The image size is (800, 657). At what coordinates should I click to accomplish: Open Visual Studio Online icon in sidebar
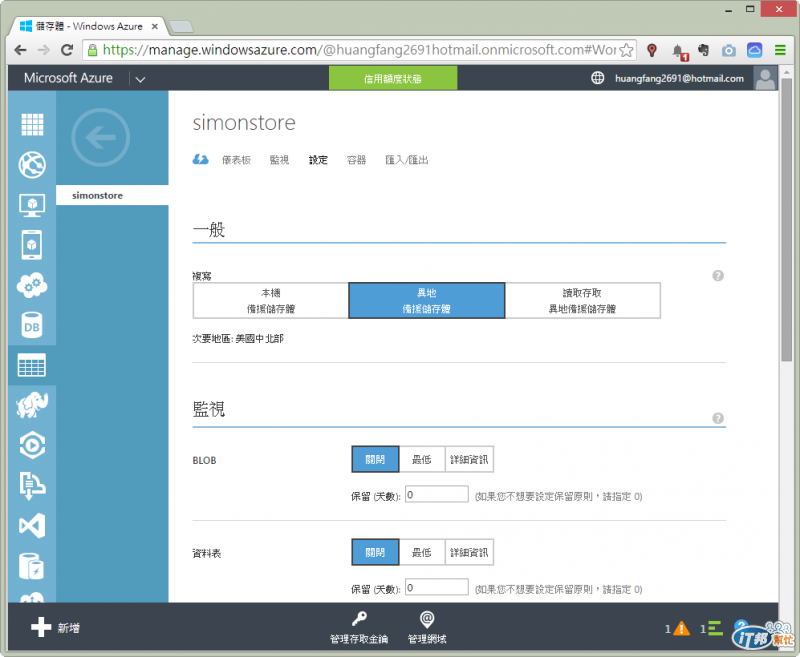point(32,525)
